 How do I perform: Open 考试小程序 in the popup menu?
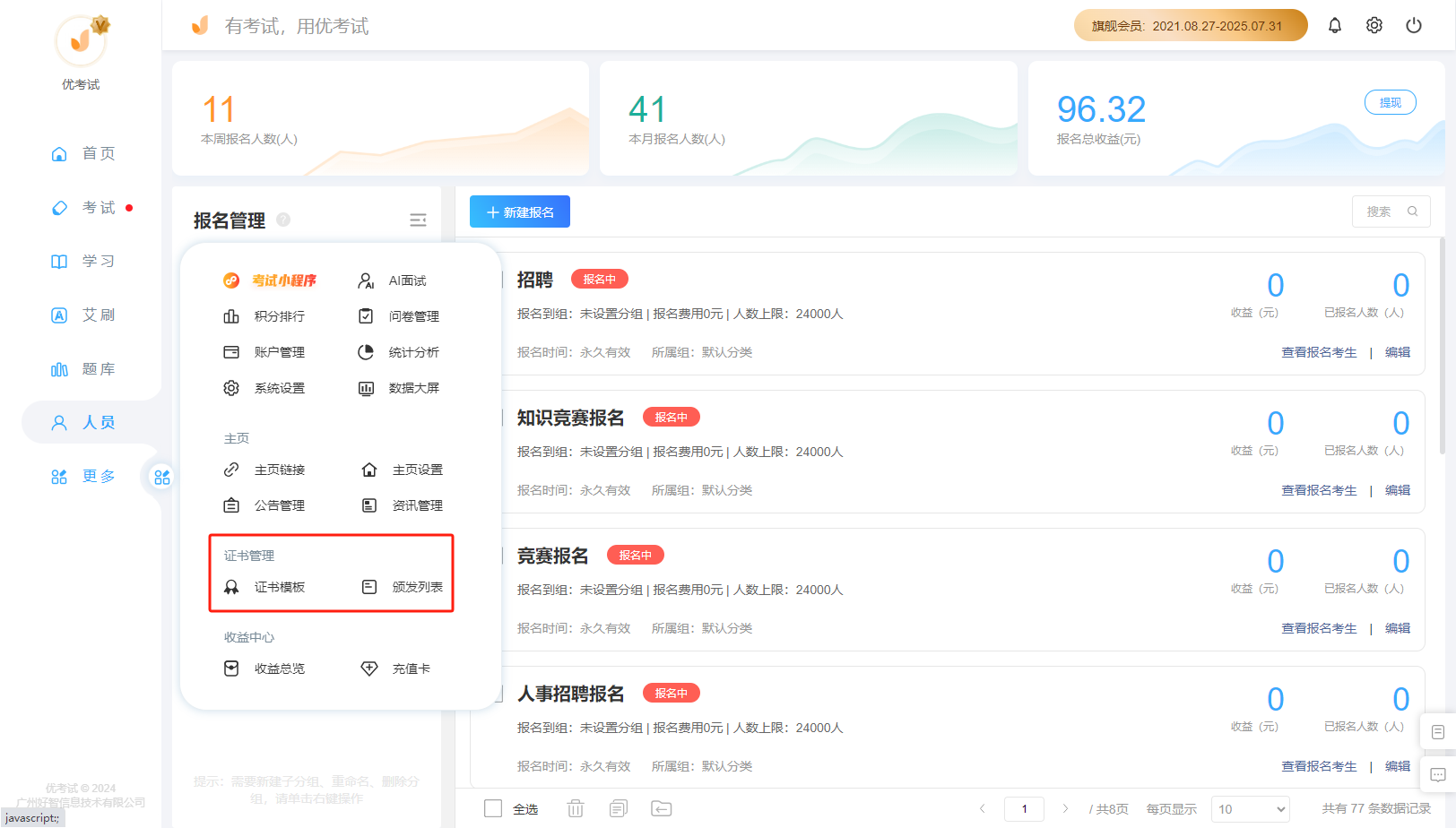270,280
